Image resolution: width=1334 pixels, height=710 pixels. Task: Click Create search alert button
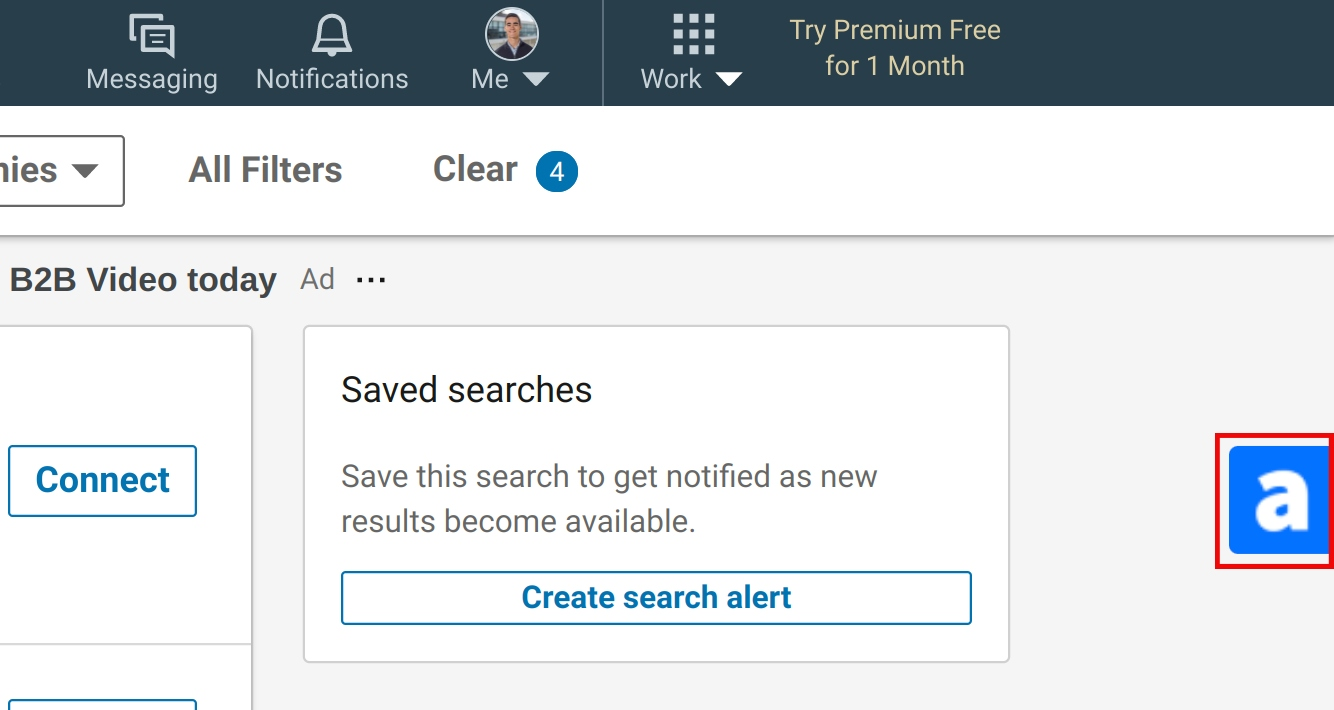[x=656, y=598]
